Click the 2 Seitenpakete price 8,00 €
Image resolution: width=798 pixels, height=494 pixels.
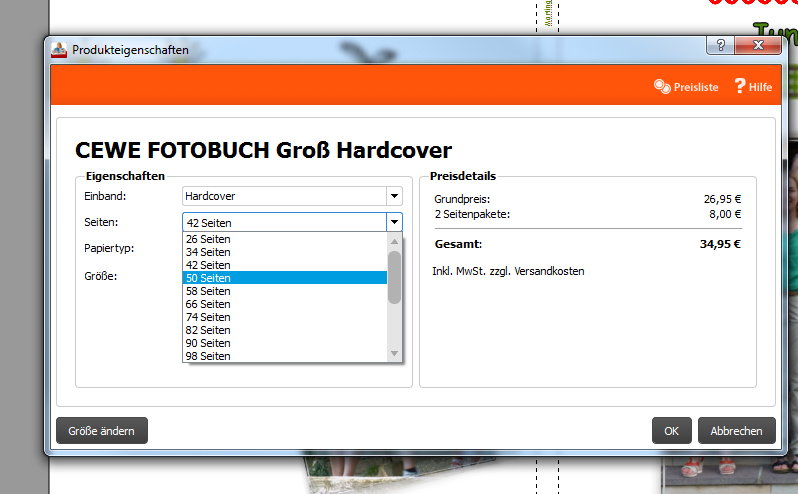pyautogui.click(x=725, y=214)
